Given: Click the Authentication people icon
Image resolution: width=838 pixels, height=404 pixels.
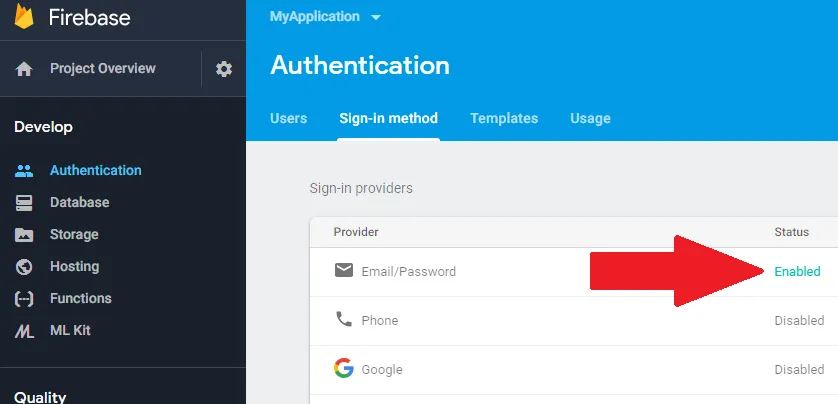Looking at the screenshot, I should point(24,171).
